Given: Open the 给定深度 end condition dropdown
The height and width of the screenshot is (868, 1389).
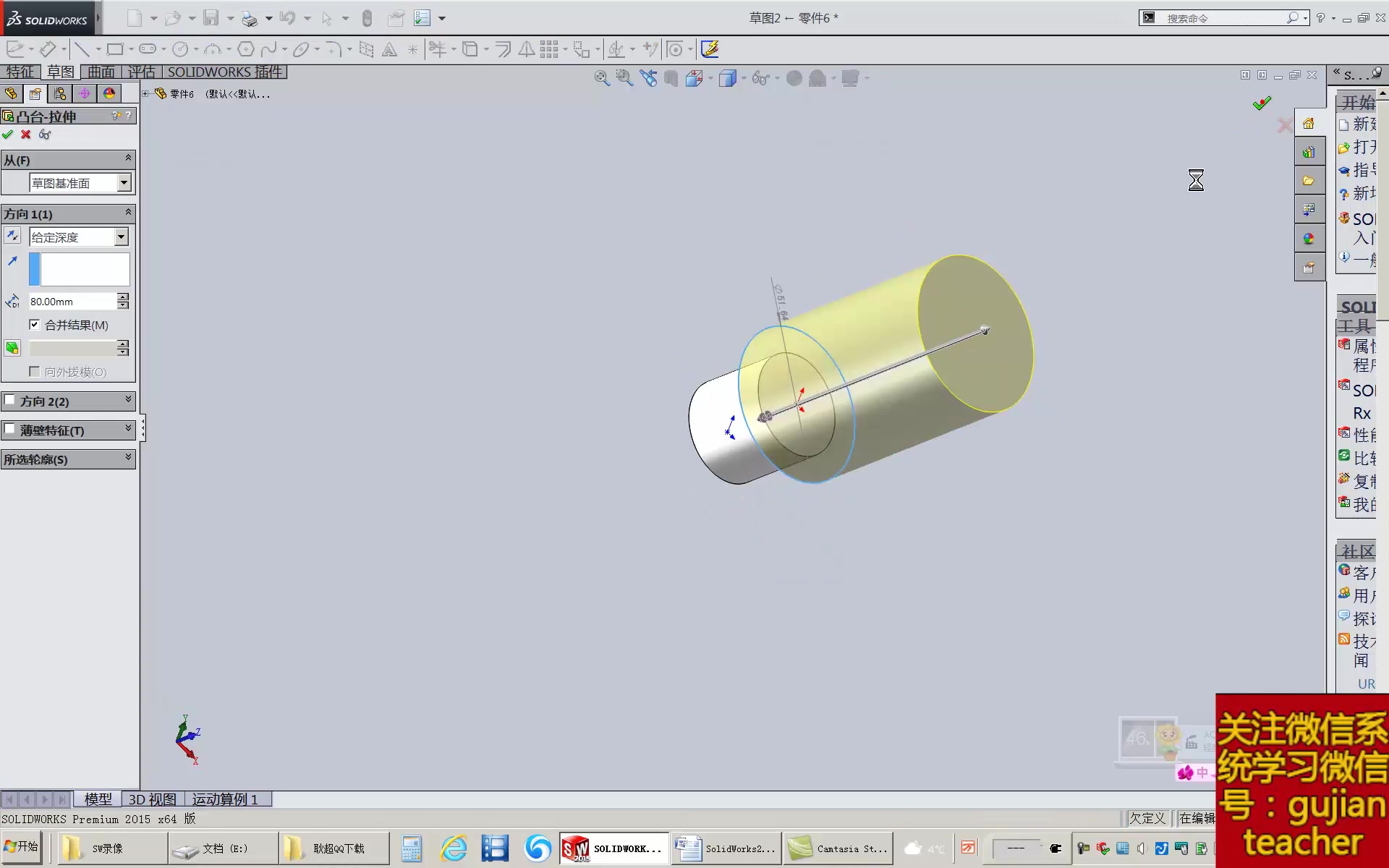Looking at the screenshot, I should (120, 237).
